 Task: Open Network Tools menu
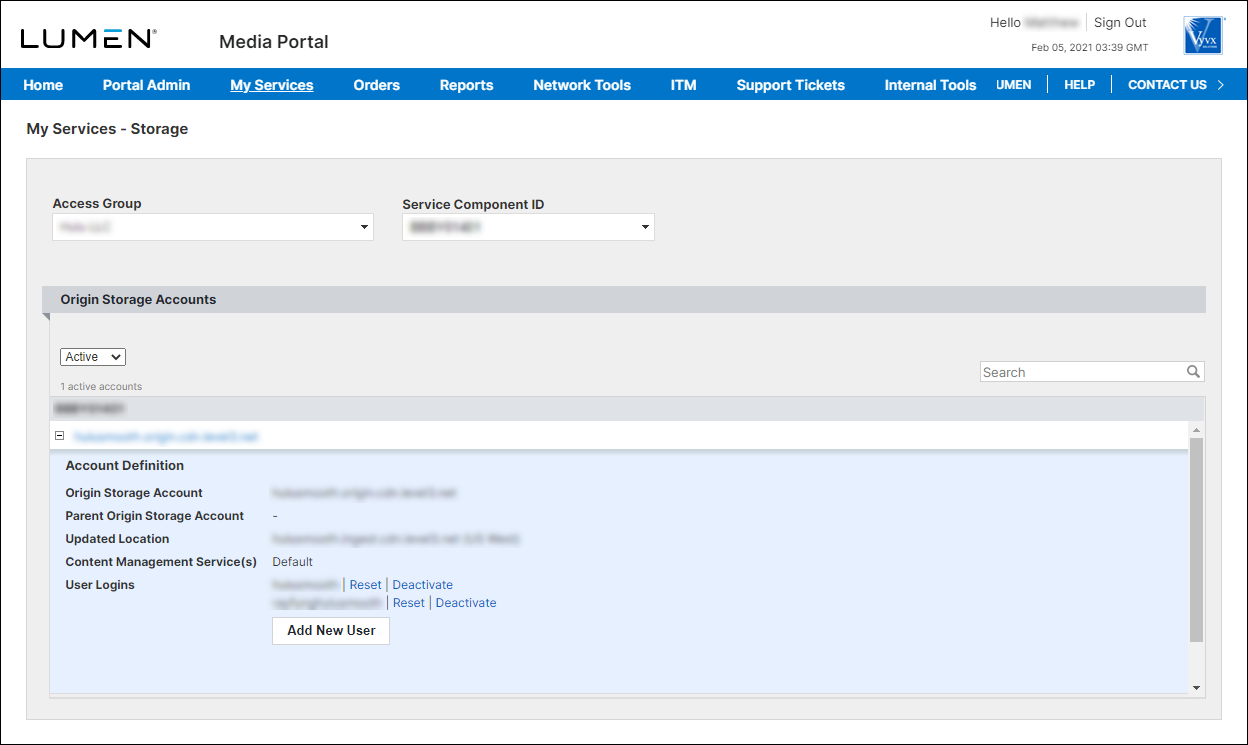pyautogui.click(x=582, y=85)
